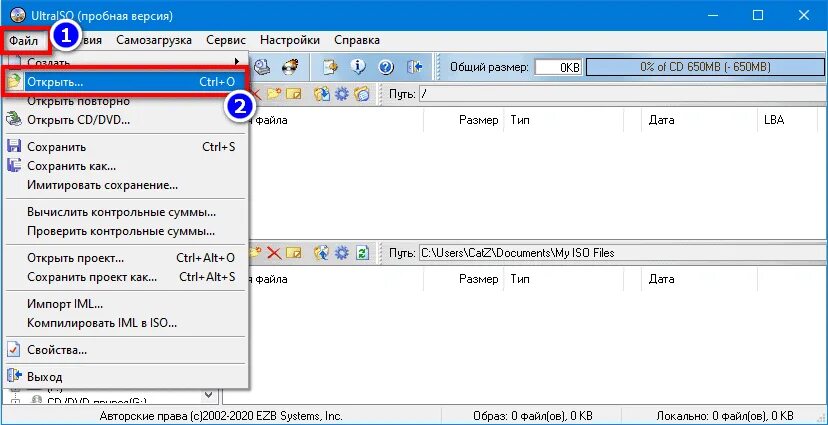Click the gear icon in local pane toolbar
Viewport: 828px width, 425px height.
coord(342,253)
